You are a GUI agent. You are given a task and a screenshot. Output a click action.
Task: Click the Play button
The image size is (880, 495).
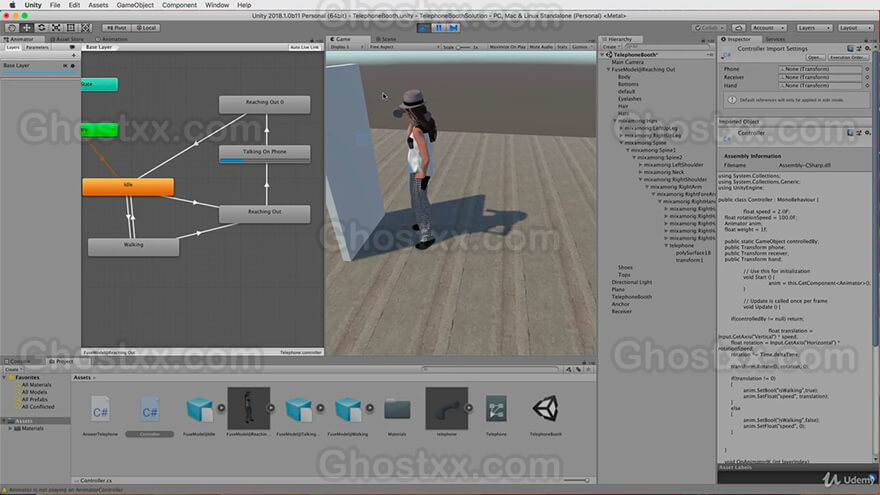(424, 28)
